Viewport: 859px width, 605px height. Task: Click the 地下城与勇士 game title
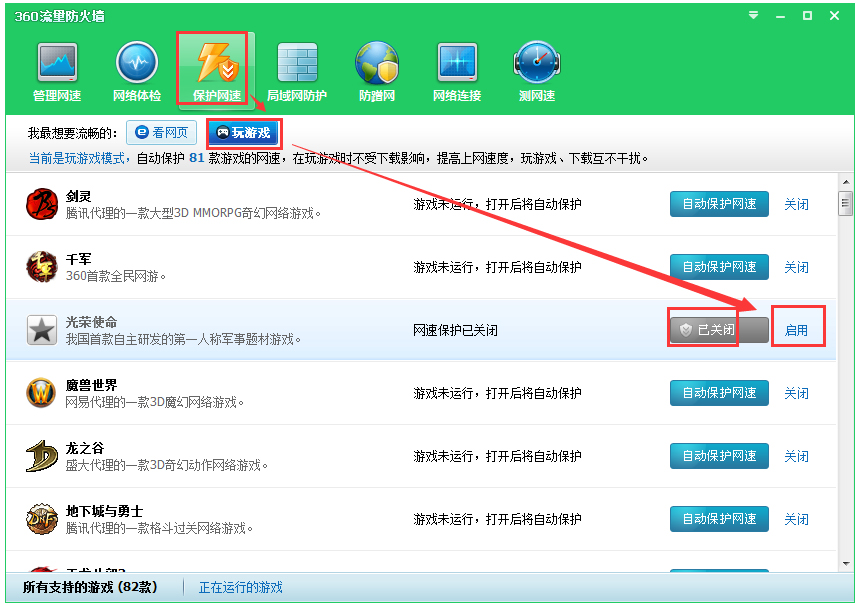(104, 511)
